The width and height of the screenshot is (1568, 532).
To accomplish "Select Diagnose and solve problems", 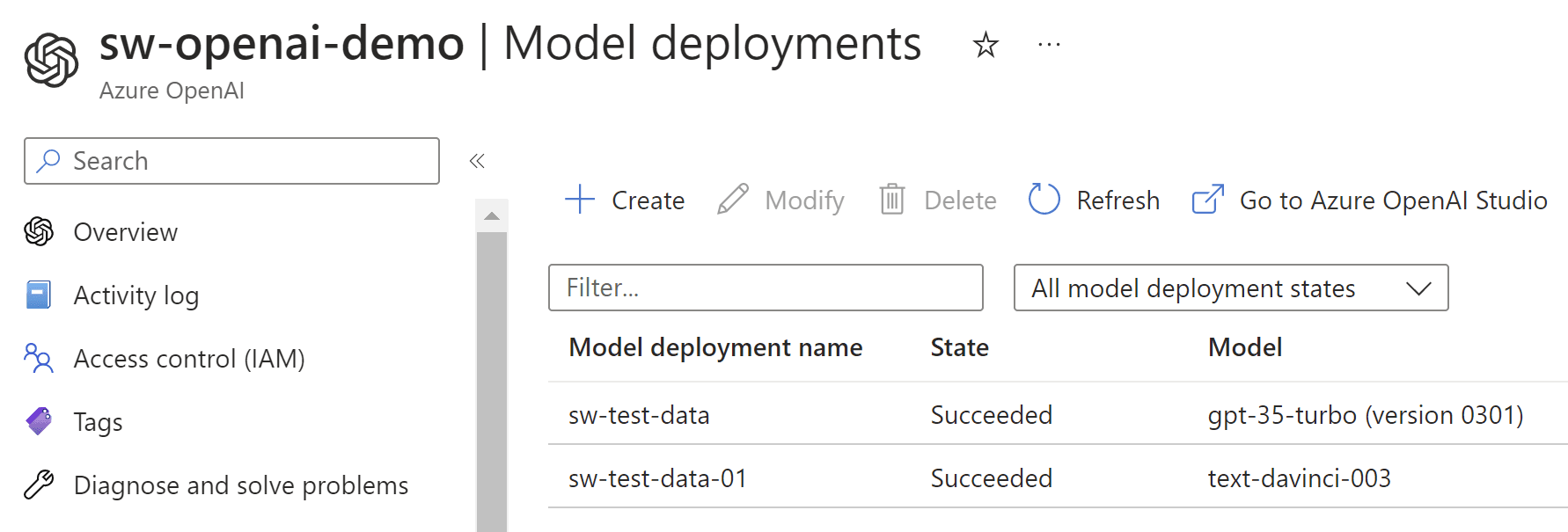I will coord(241,485).
